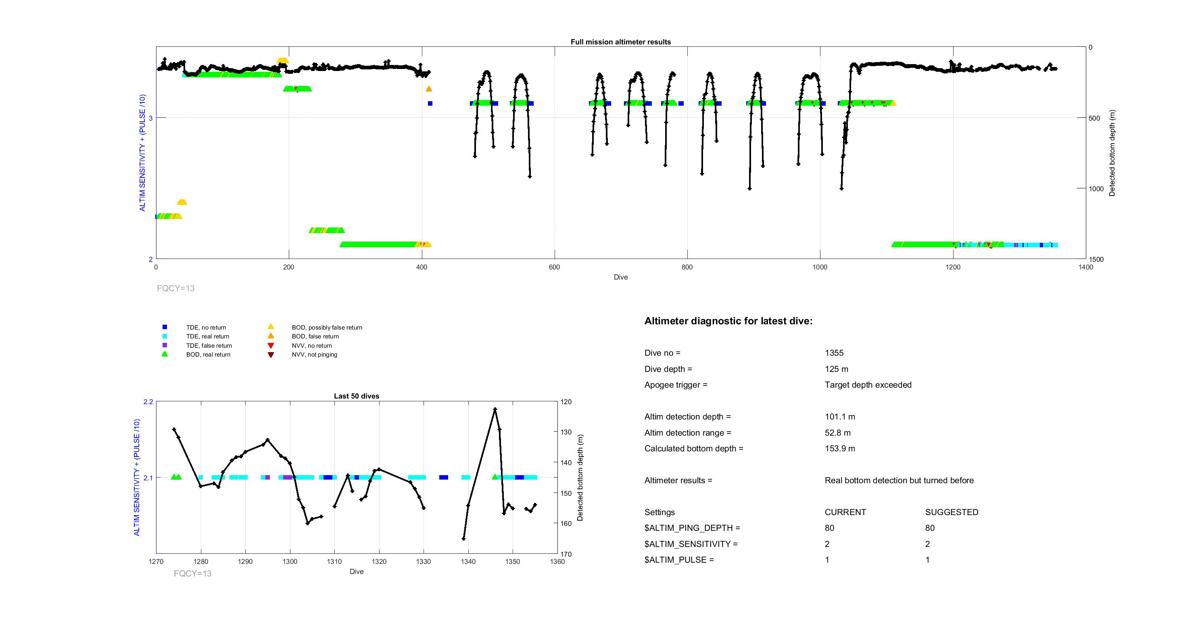
Task: Select the $ALTIM_PING_DEPTH suggested value 80
Action: coord(930,528)
